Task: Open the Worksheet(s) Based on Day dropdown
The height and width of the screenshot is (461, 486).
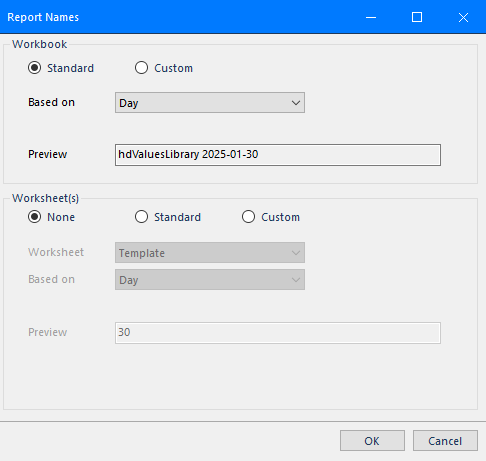Action: click(x=210, y=280)
